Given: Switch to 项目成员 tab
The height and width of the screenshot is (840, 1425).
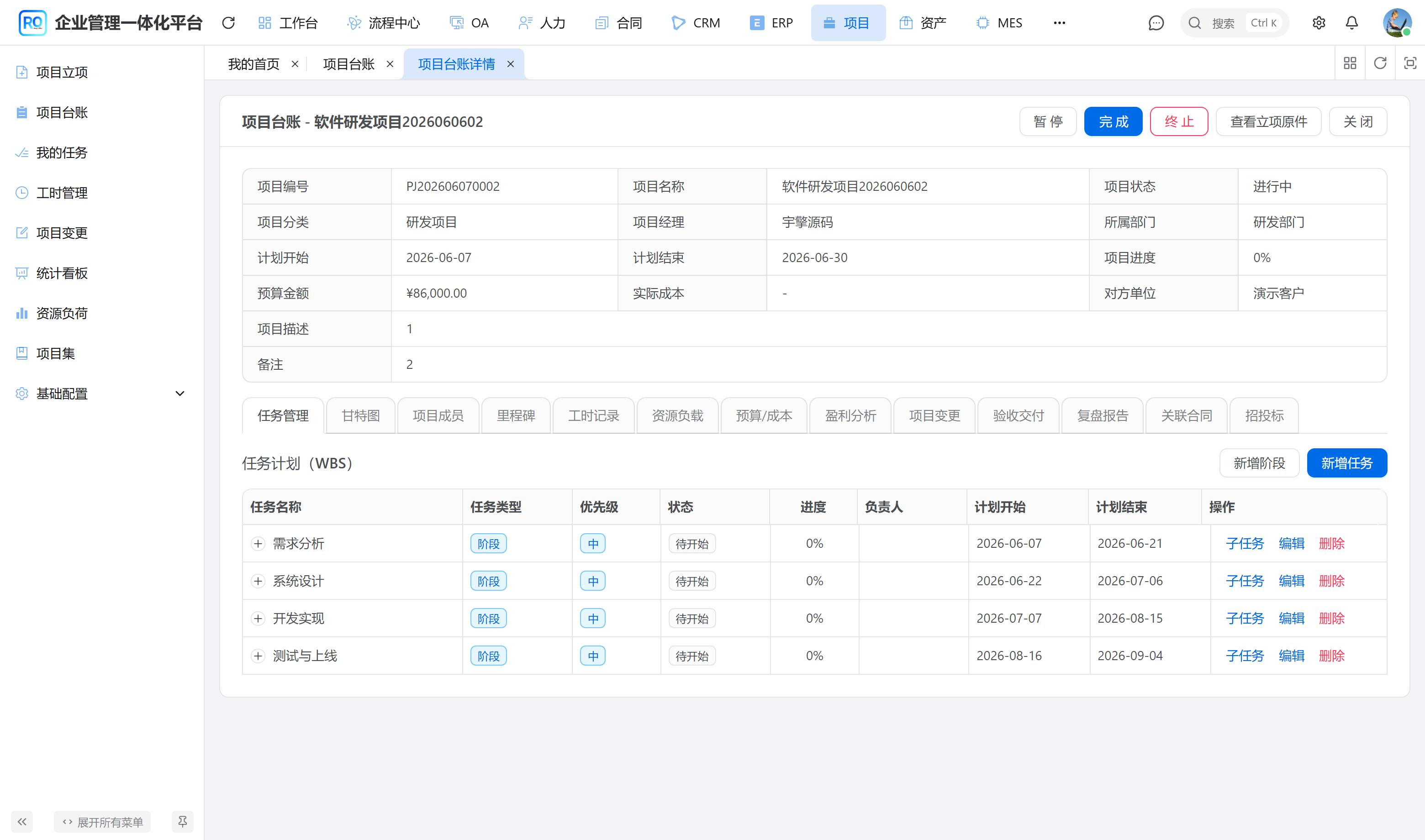Looking at the screenshot, I should pos(438,416).
